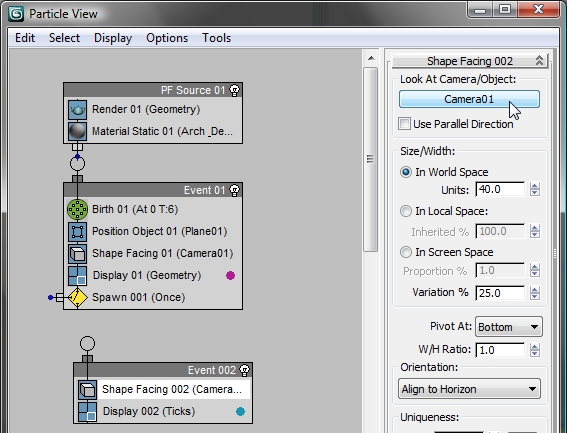Image resolution: width=567 pixels, height=433 pixels.
Task: Enable Use Parallel Direction checkbox
Action: click(x=404, y=124)
